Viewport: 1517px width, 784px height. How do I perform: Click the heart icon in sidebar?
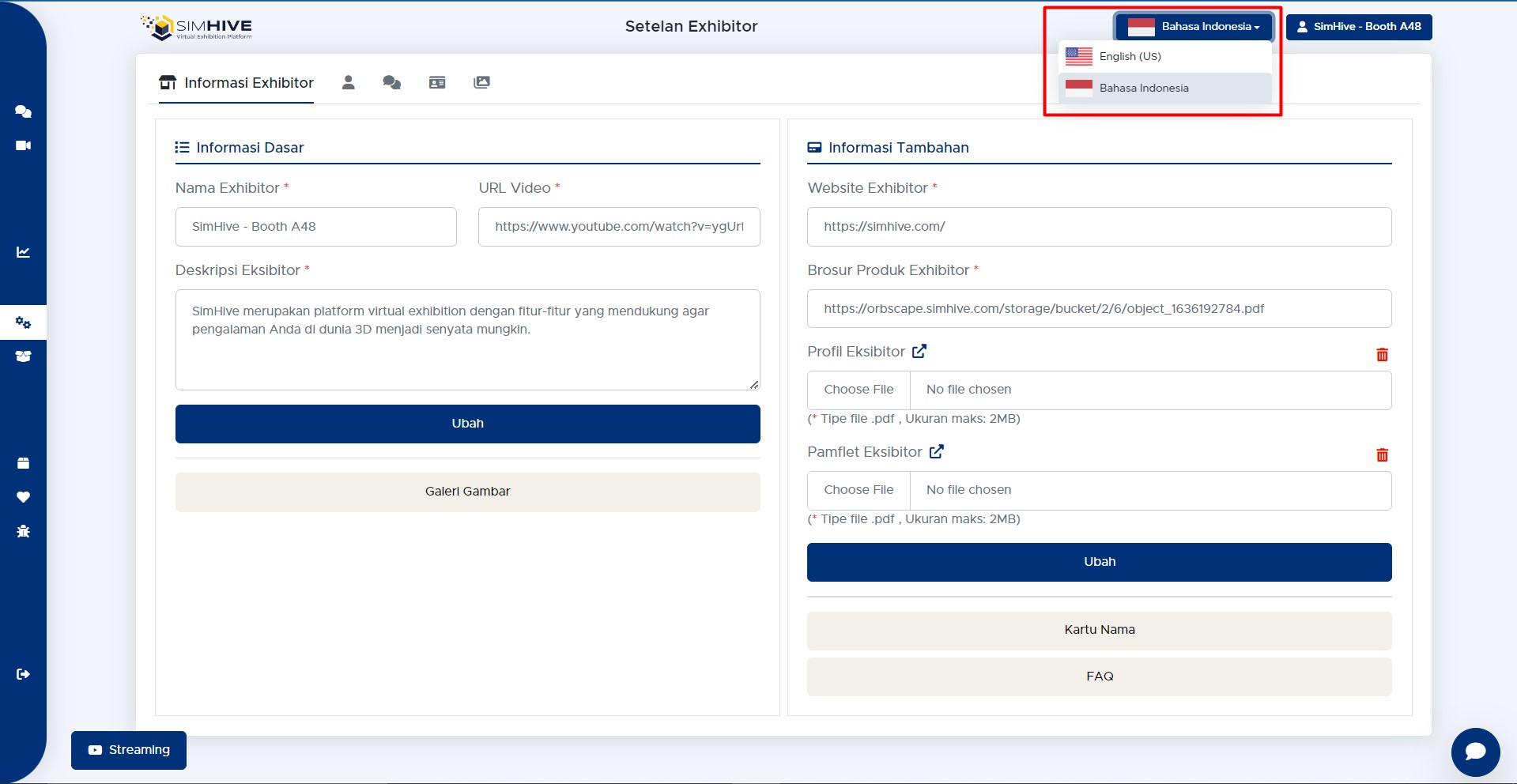pos(24,497)
